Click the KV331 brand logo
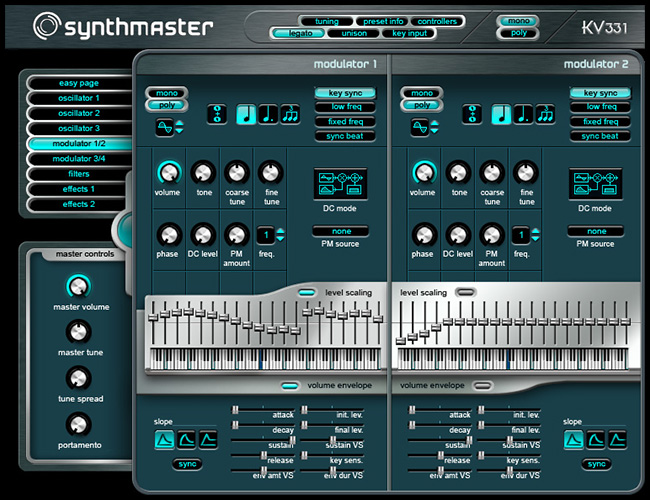Viewport: 650px width, 500px height. pyautogui.click(x=604, y=27)
